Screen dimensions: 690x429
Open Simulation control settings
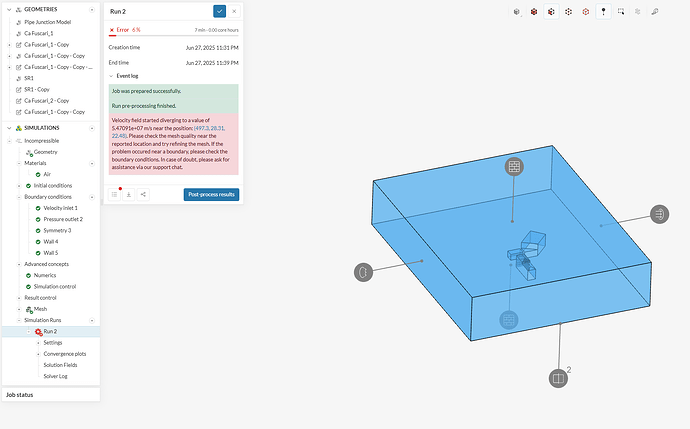point(55,286)
